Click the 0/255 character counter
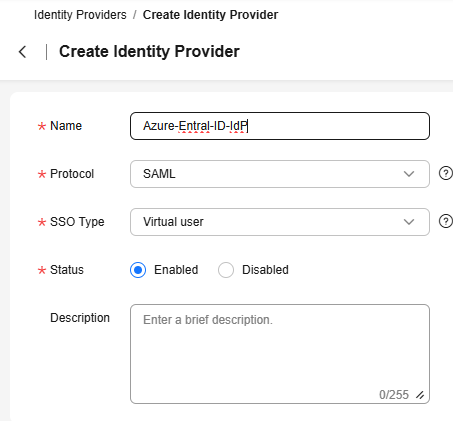Screen dimensions: 453x421 [394, 395]
